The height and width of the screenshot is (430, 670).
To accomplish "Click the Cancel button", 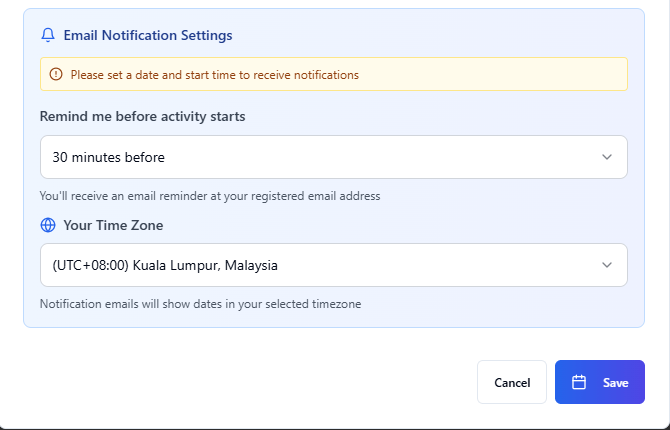I will tap(512, 382).
